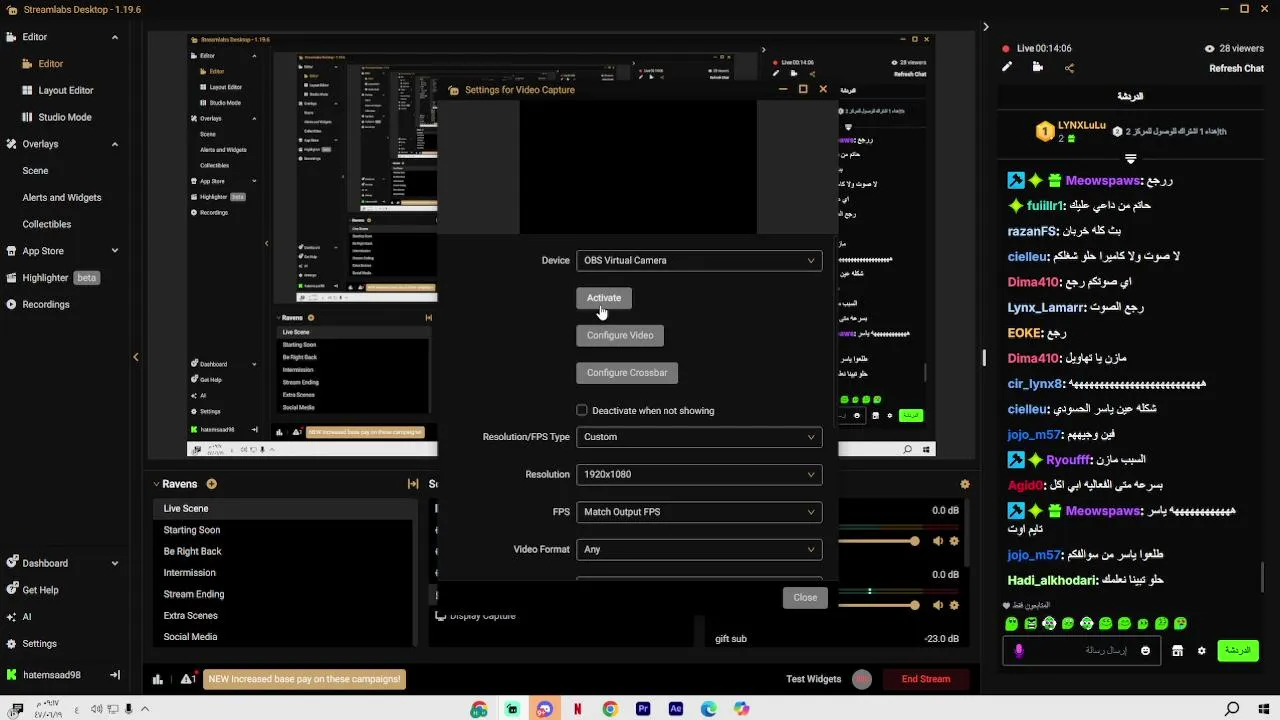Click the Activate button
1280x720 pixels.
point(604,298)
